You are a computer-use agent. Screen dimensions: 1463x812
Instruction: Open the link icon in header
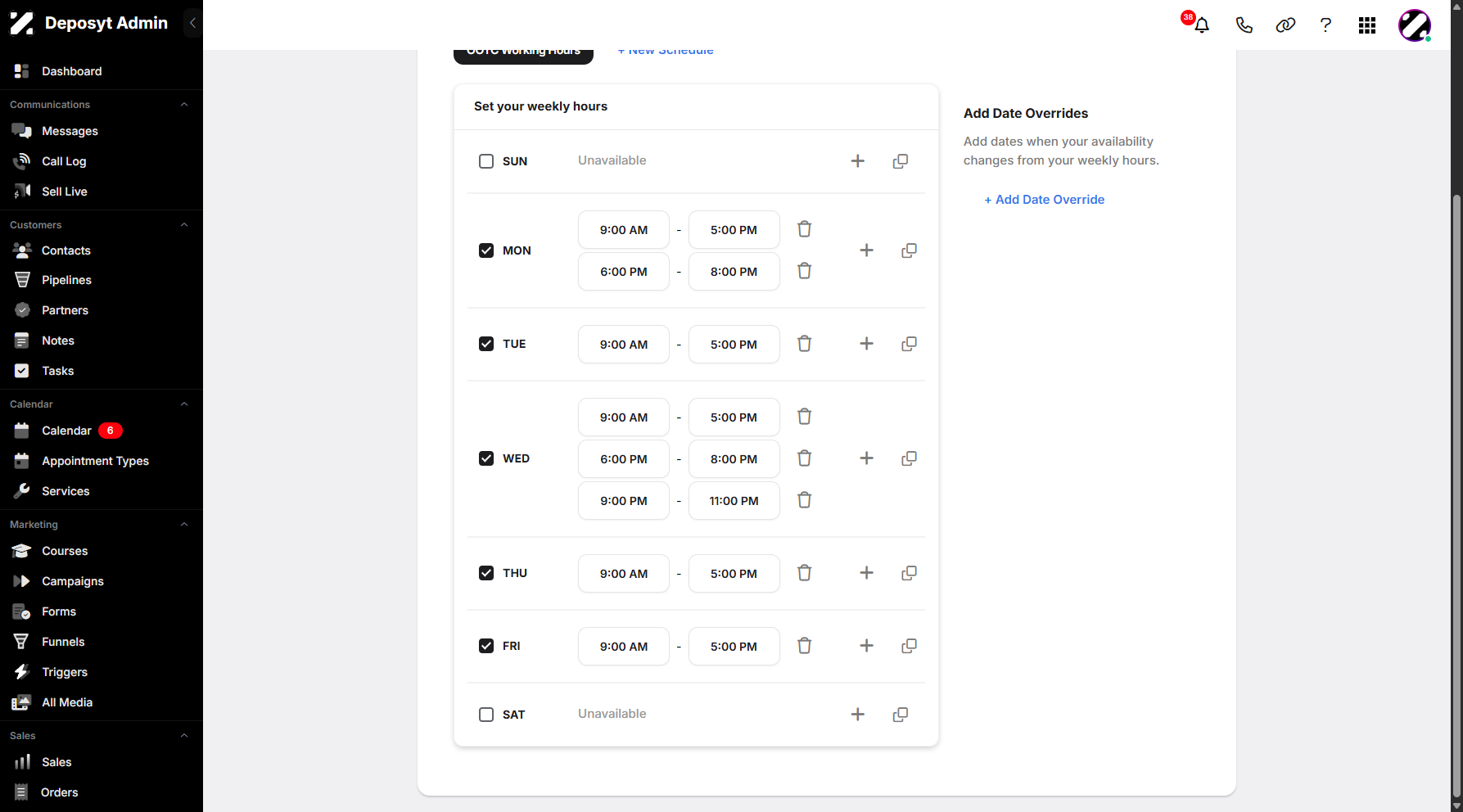point(1285,25)
